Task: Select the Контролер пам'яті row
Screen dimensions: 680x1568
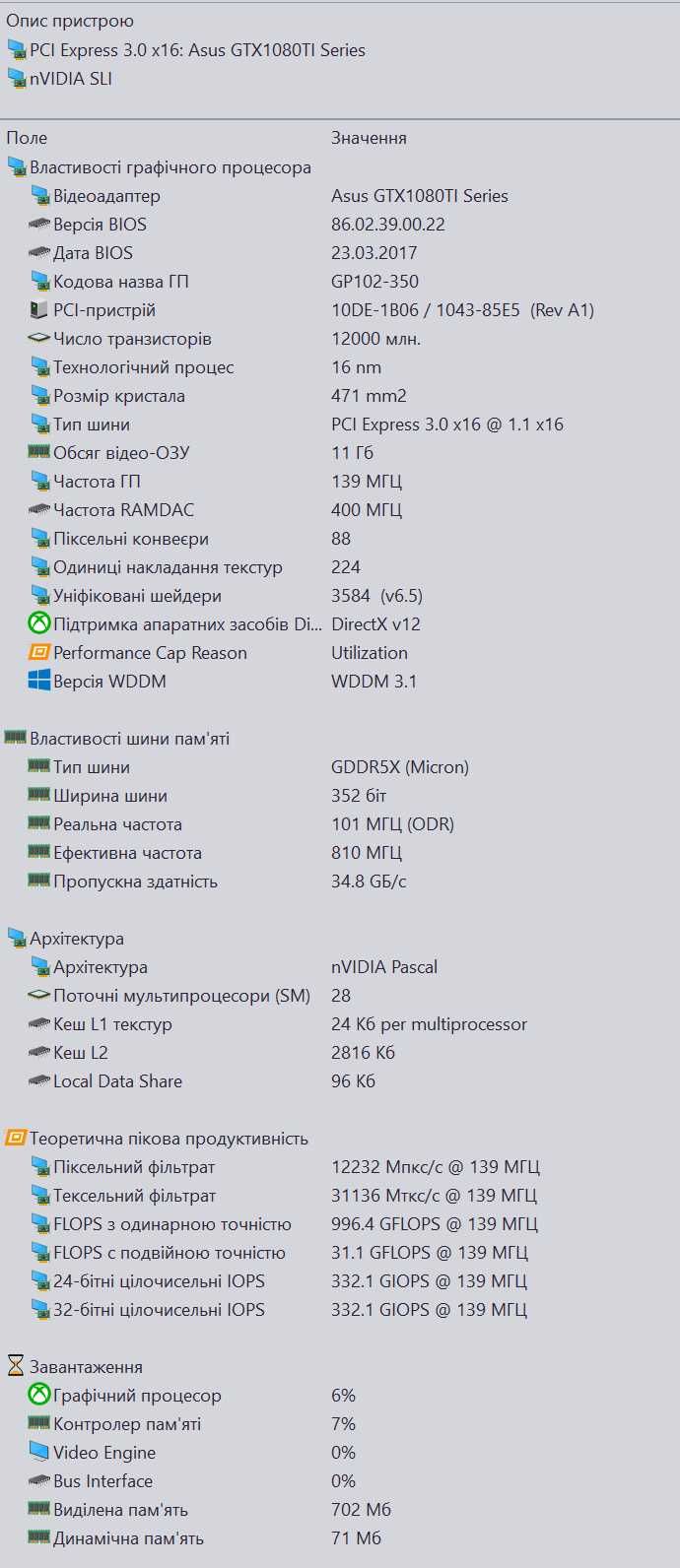Action: tap(340, 1423)
